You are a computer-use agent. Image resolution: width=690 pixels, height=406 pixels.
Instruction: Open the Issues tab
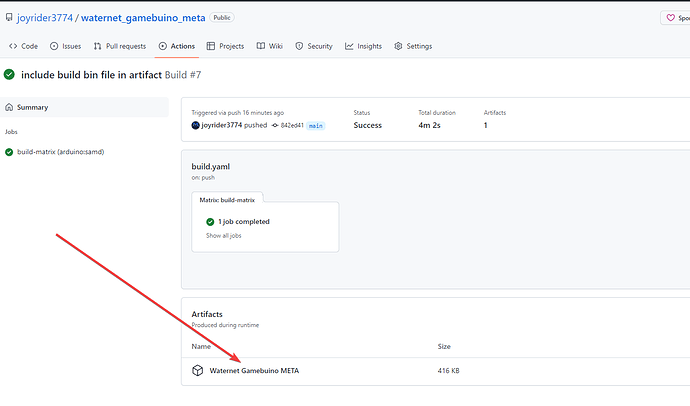point(66,46)
